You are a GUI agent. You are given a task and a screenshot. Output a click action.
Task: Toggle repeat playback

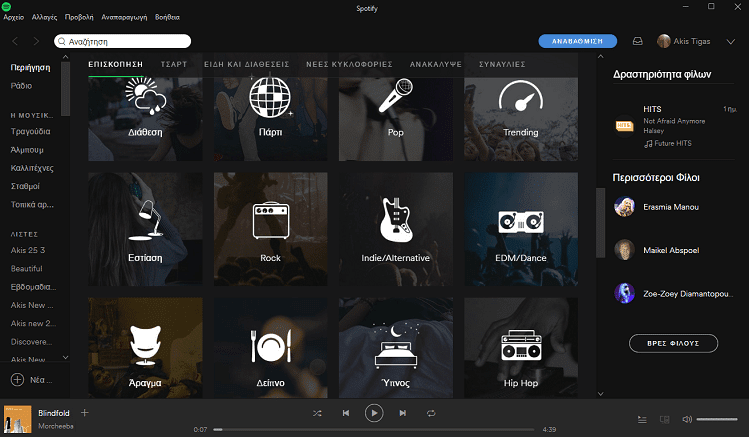pos(431,413)
